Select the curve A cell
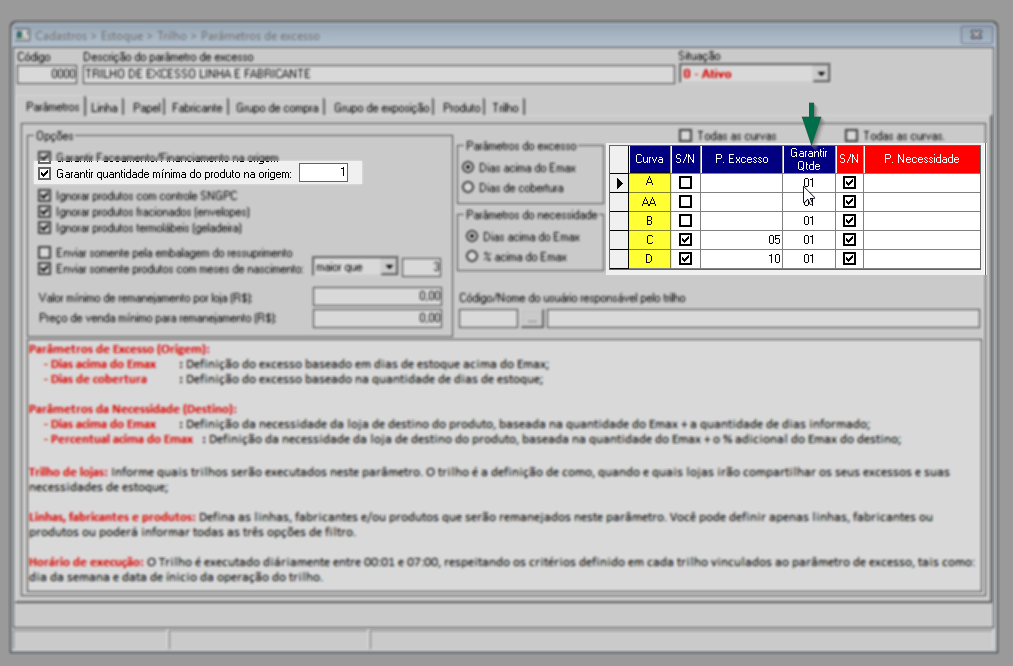This screenshot has width=1013, height=666. (649, 183)
